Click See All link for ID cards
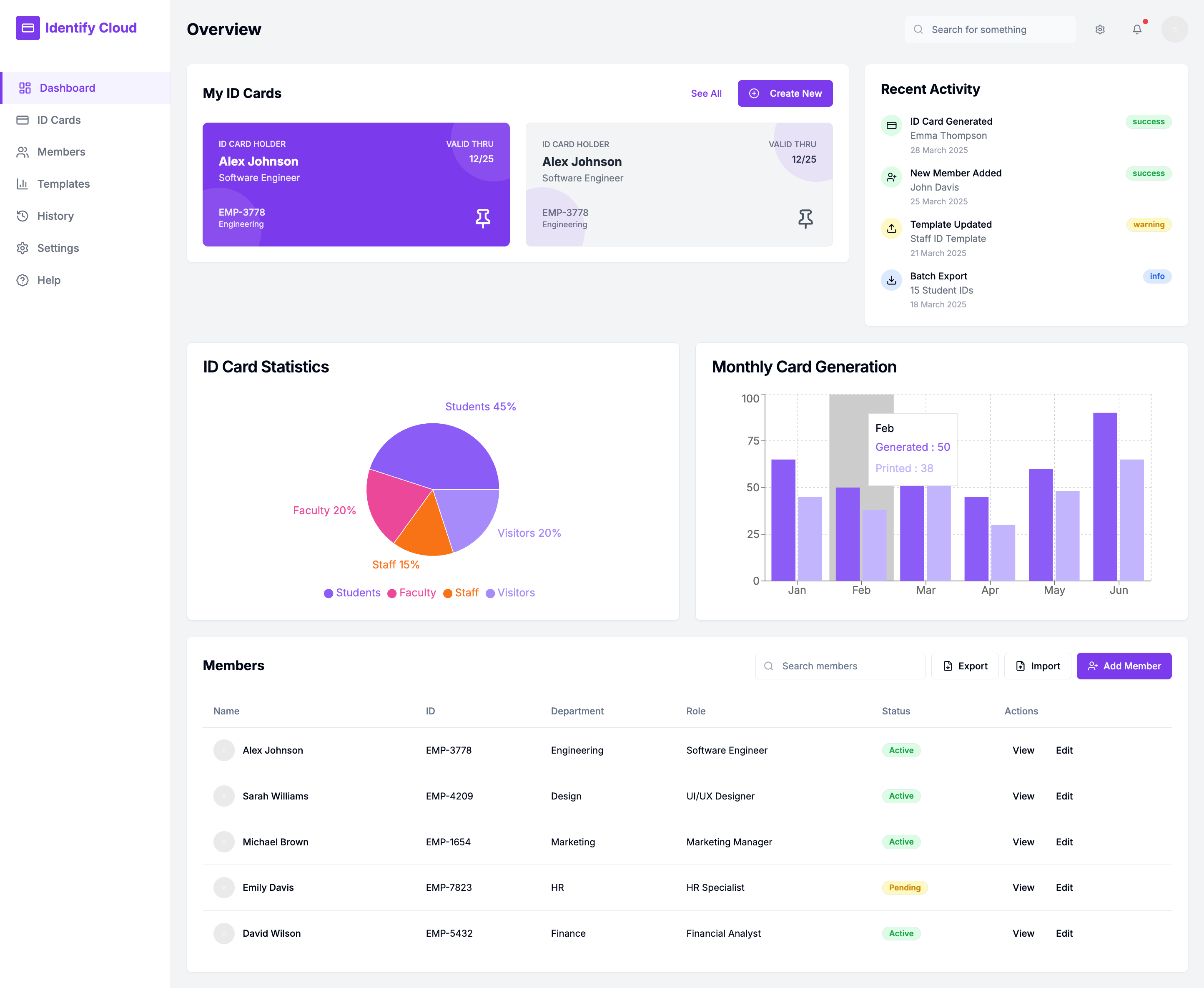 pyautogui.click(x=705, y=93)
